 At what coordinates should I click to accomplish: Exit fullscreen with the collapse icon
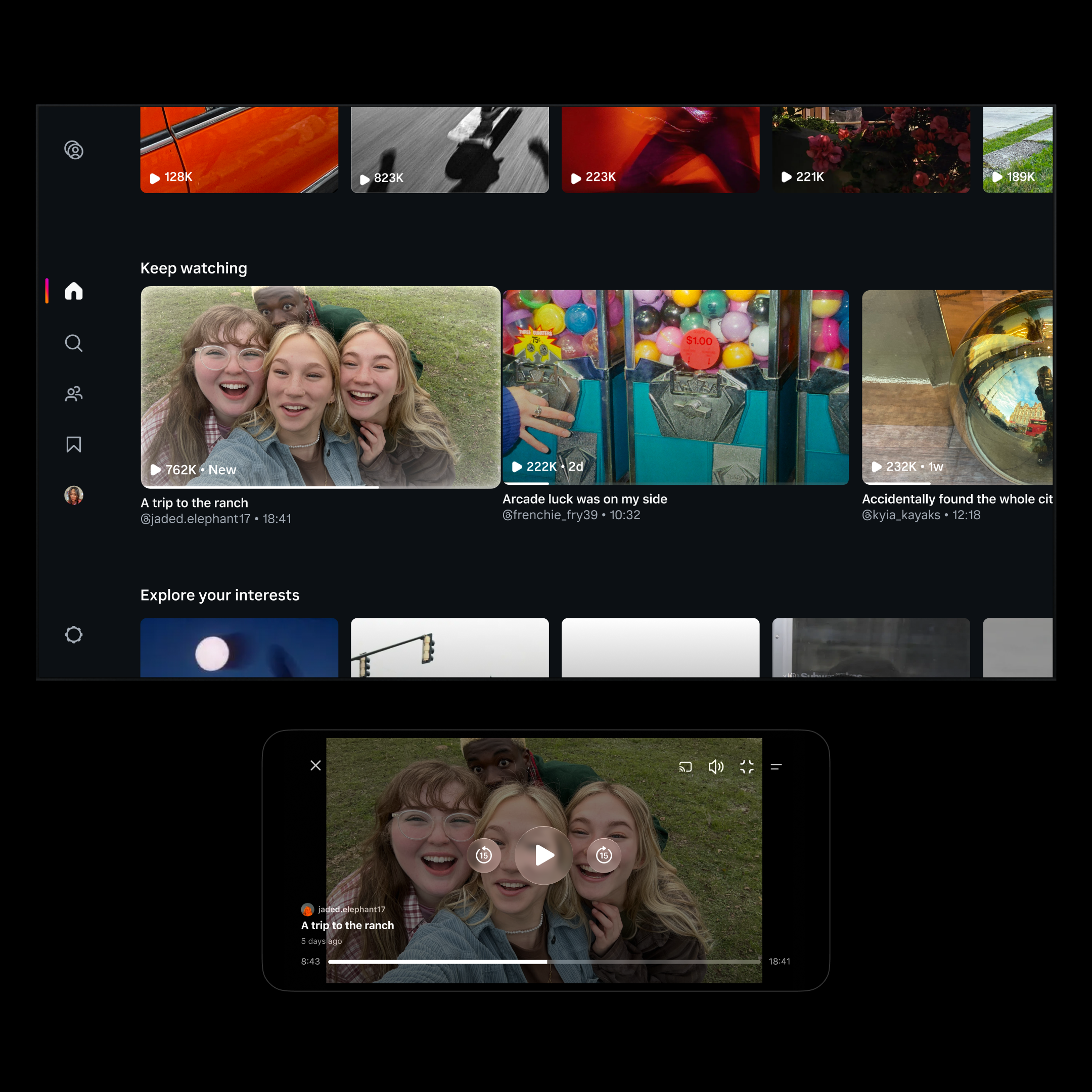coord(747,767)
